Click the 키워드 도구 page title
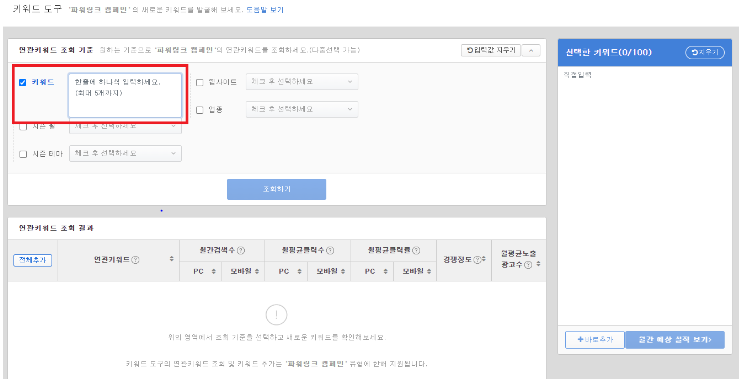This screenshot has height=387, width=747. 37,9
